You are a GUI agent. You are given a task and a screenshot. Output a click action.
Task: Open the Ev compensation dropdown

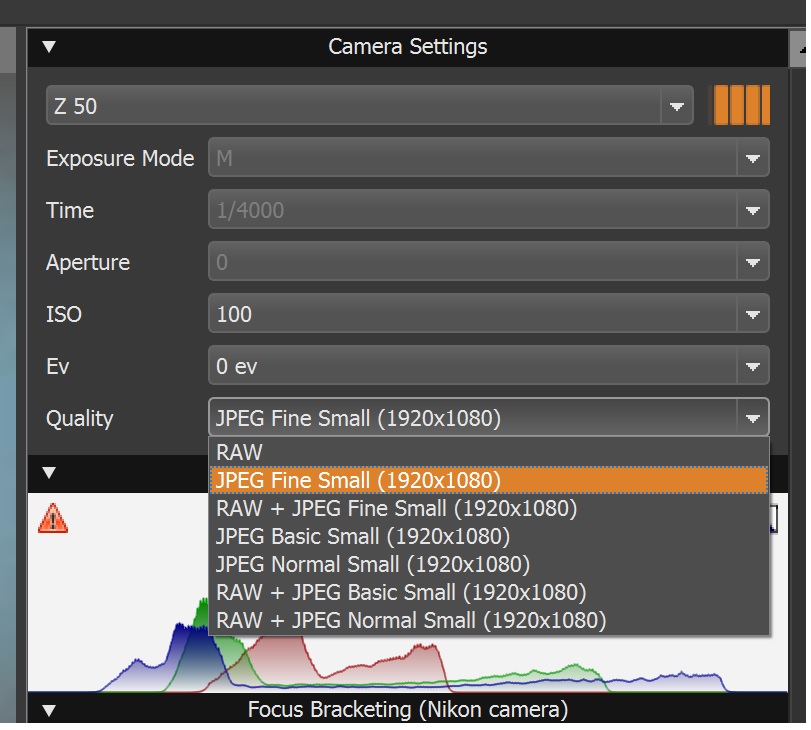tap(489, 366)
